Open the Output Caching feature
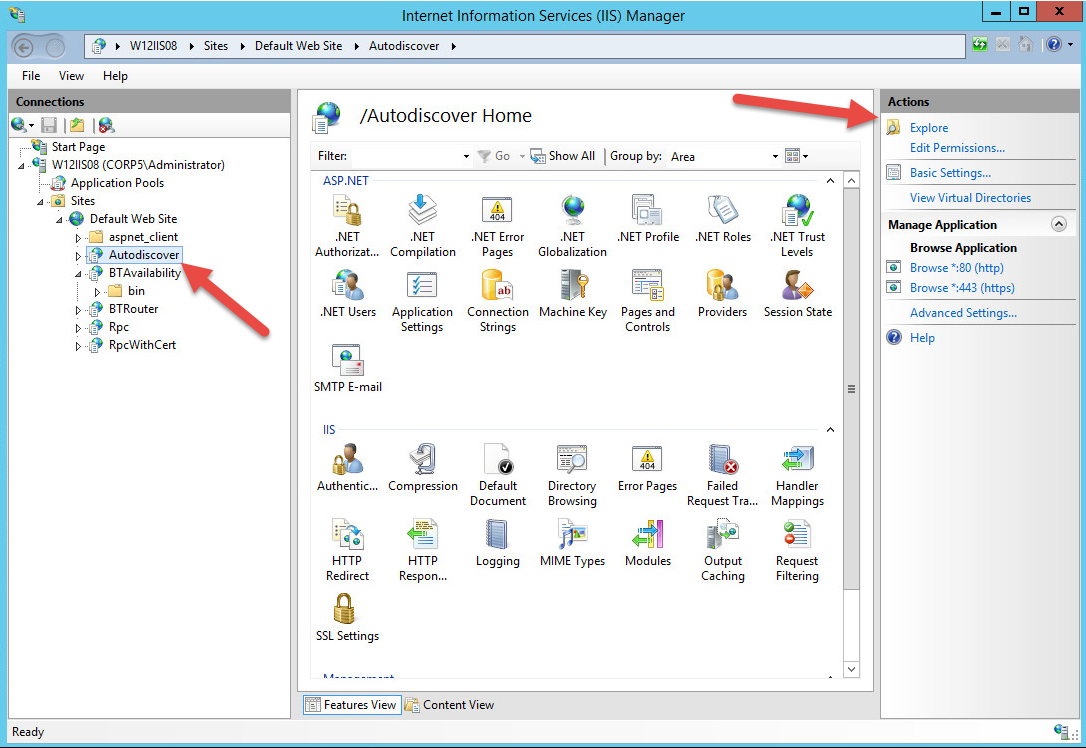1086x748 pixels. coord(722,550)
